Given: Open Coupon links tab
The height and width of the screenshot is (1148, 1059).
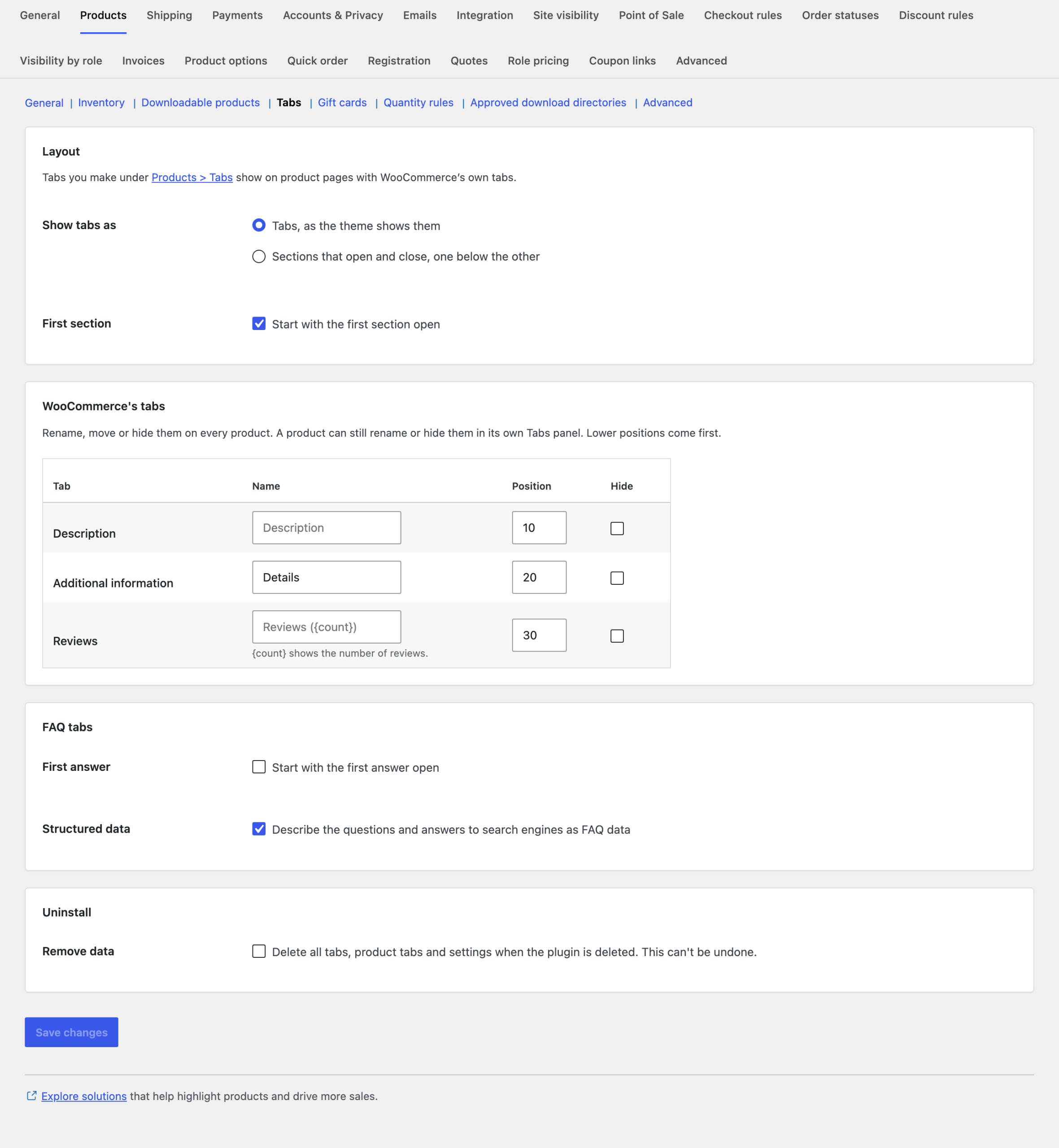Looking at the screenshot, I should [x=622, y=61].
